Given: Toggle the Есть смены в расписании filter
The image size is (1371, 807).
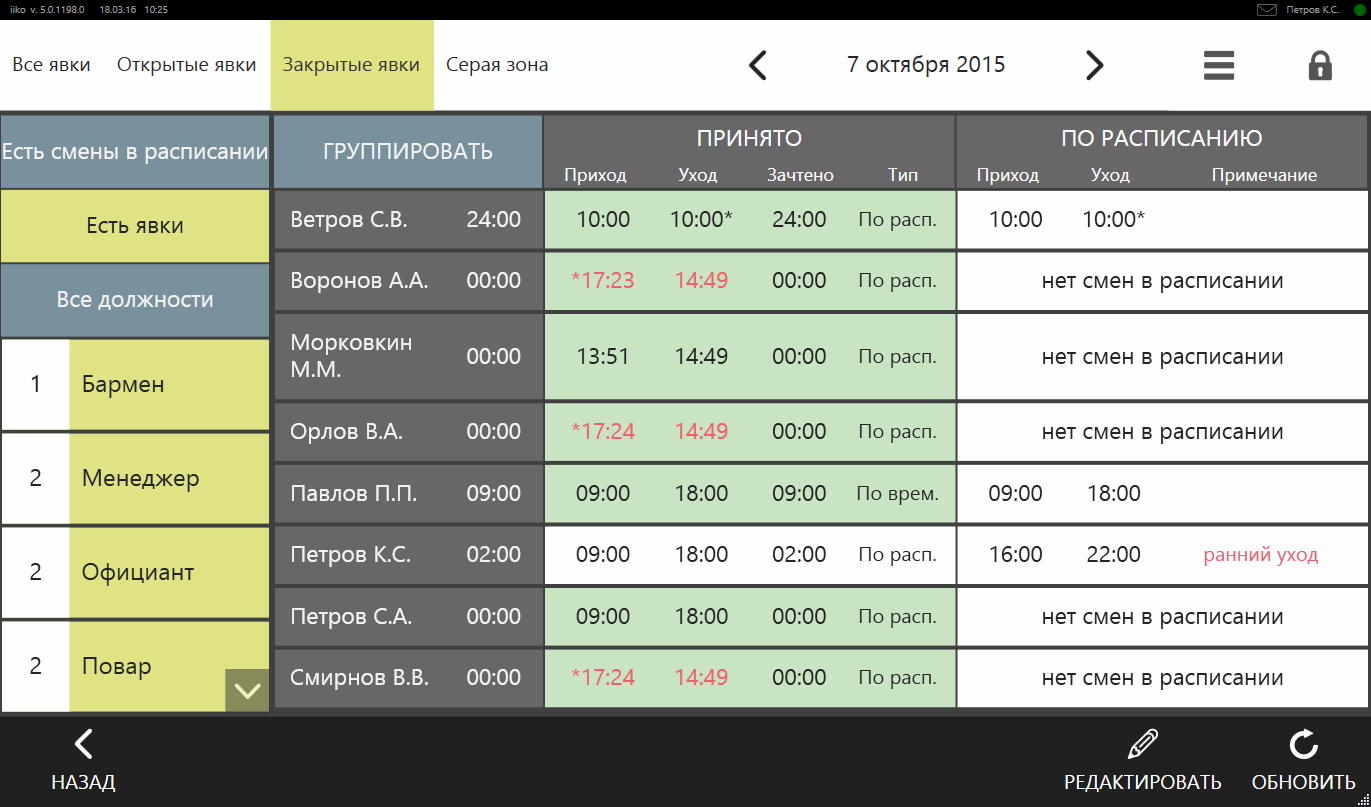Looking at the screenshot, I should coord(135,152).
